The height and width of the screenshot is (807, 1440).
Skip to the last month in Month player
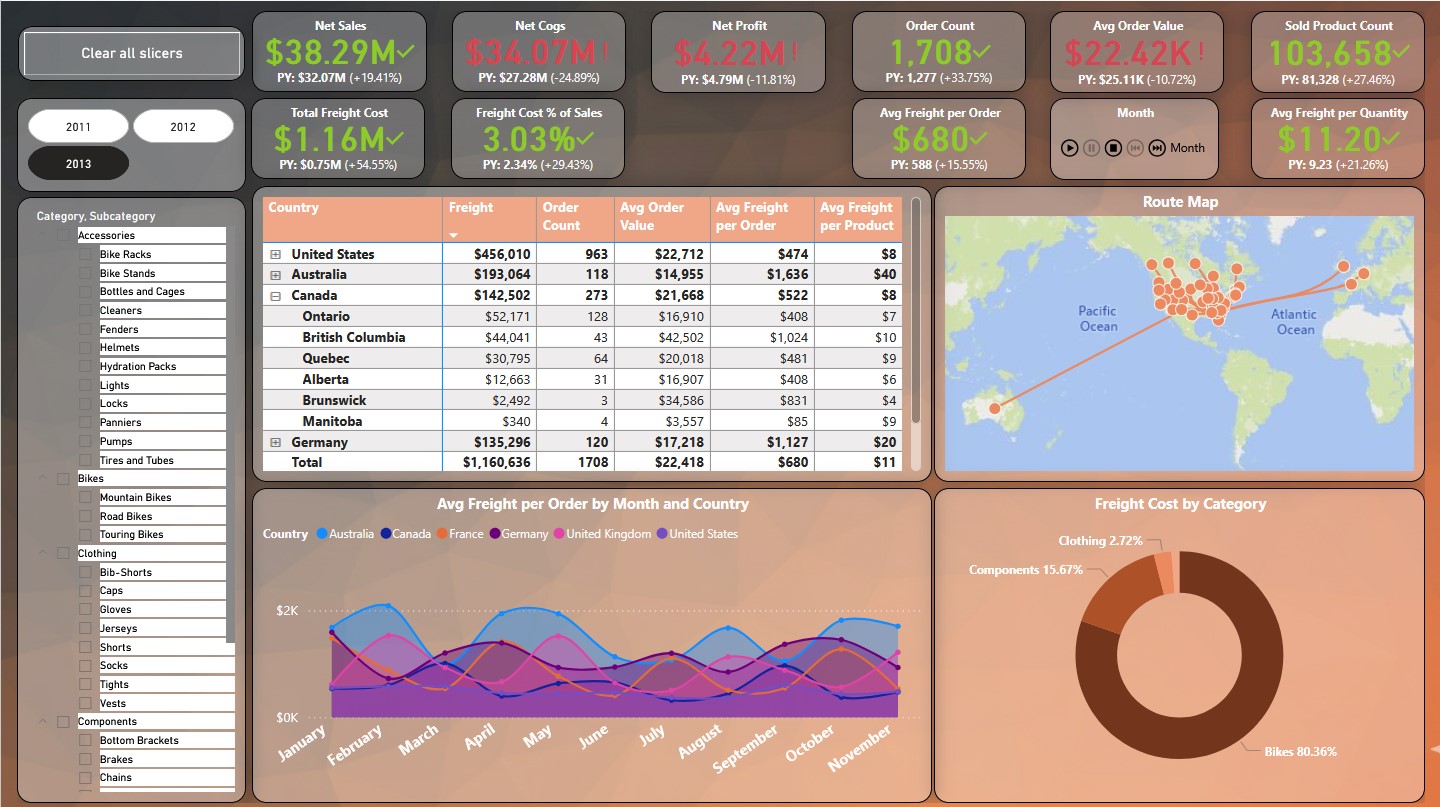(1157, 148)
